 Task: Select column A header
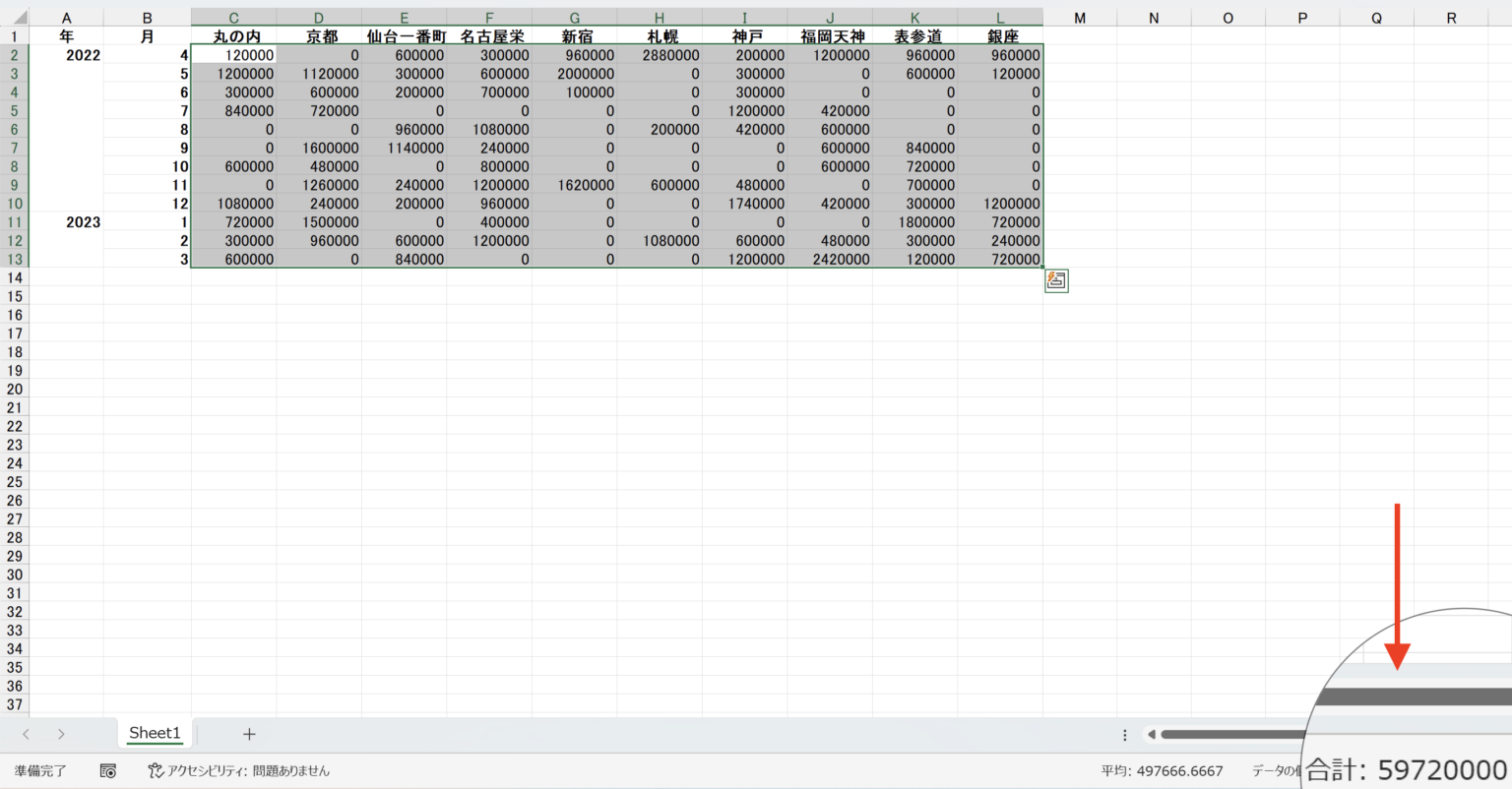click(66, 18)
